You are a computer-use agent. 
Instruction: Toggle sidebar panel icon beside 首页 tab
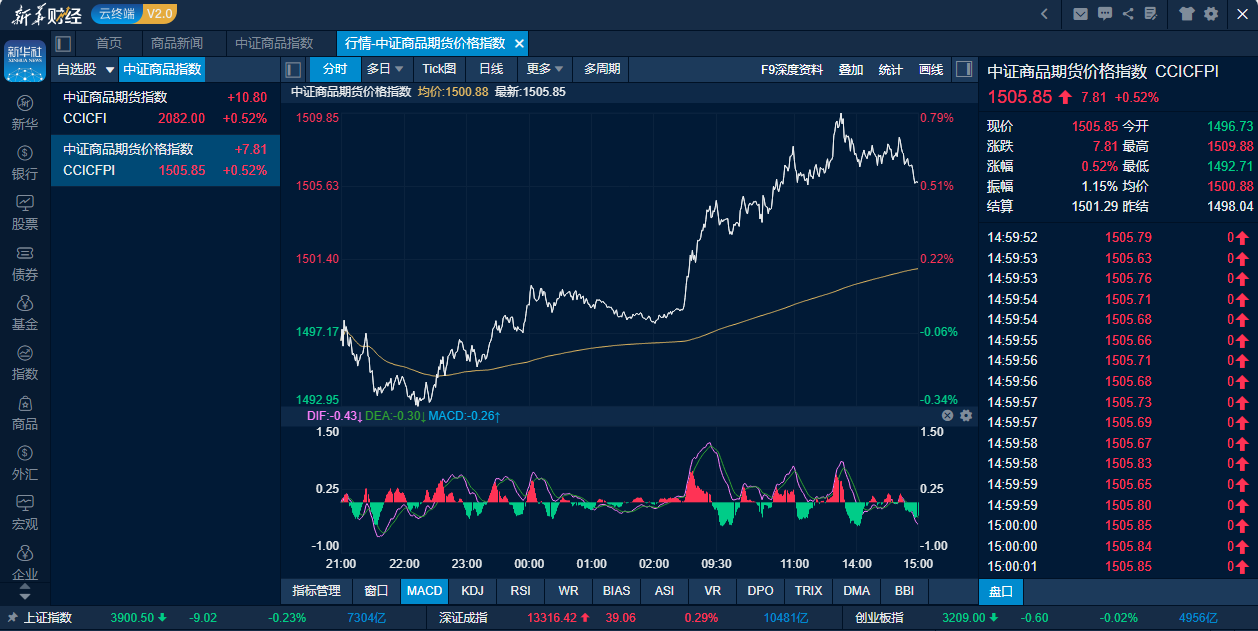click(x=64, y=44)
